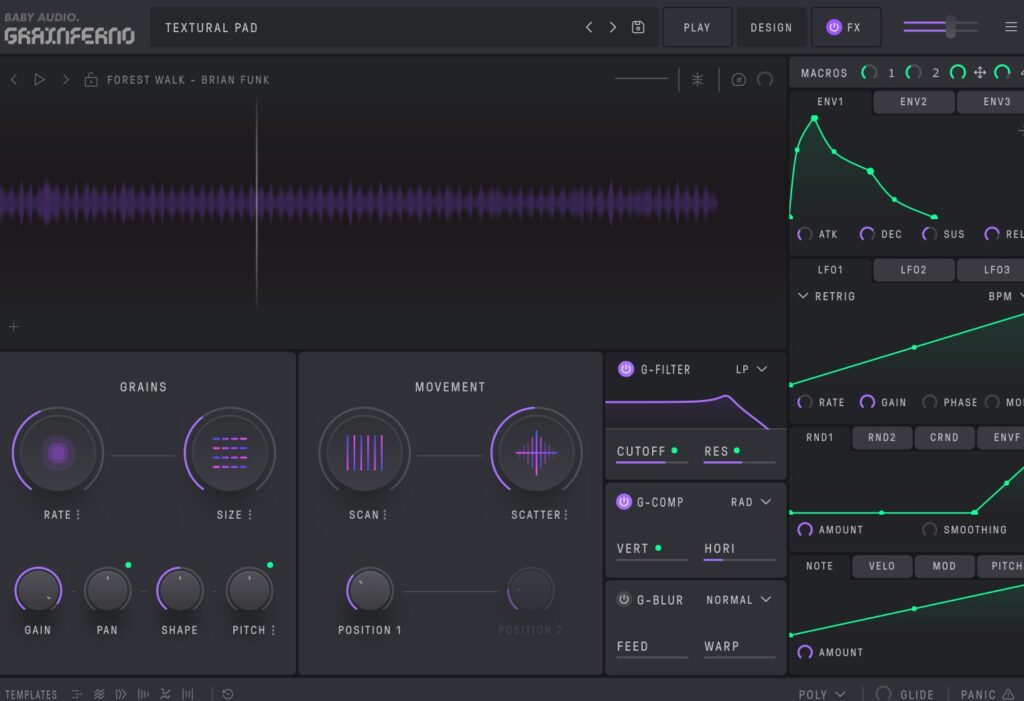Open the hamburger menu at top right
The image size is (1024, 701).
(1010, 27)
